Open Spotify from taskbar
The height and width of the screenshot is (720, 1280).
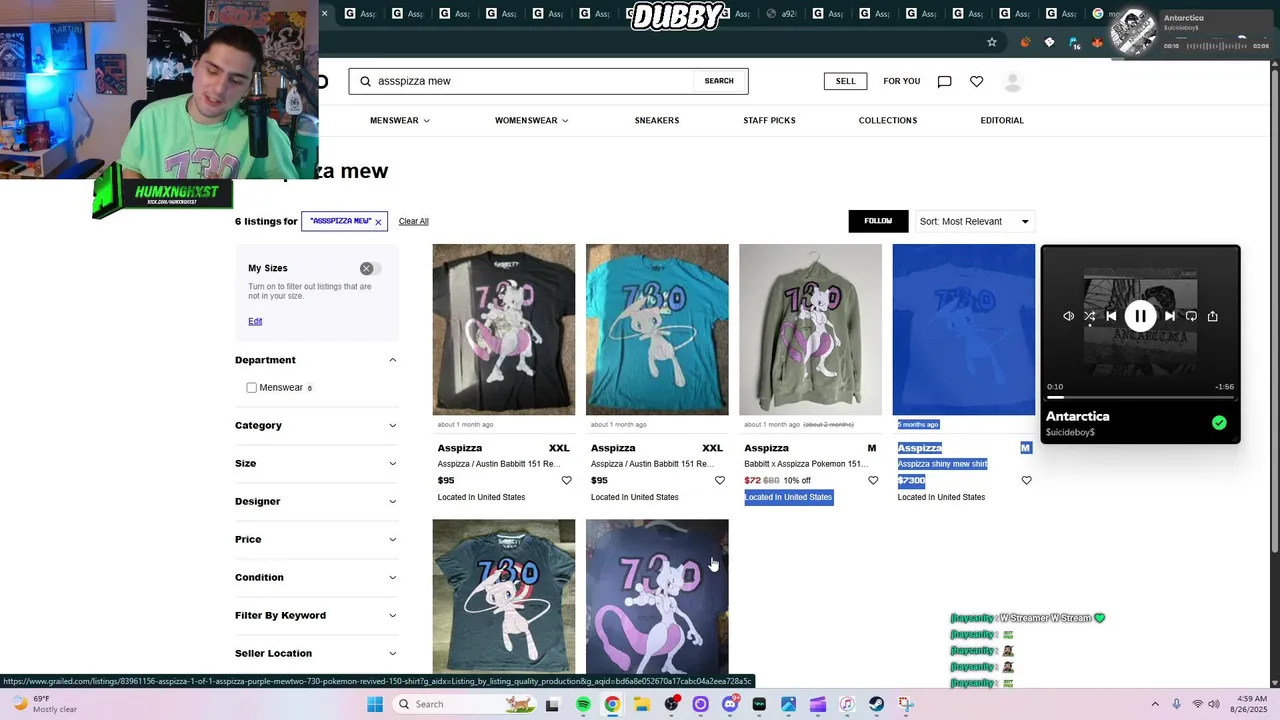583,704
